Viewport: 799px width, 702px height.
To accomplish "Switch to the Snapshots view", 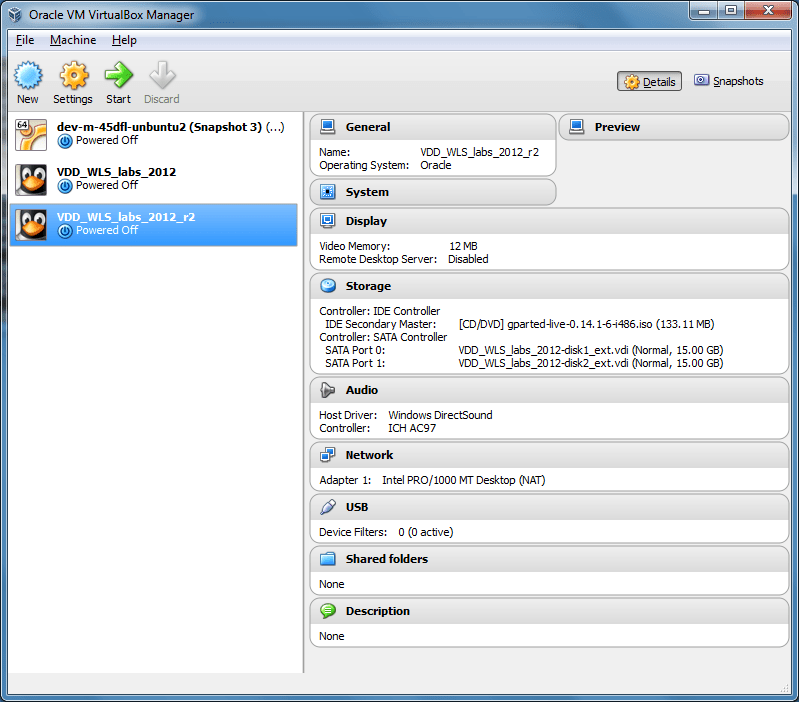I will point(728,81).
